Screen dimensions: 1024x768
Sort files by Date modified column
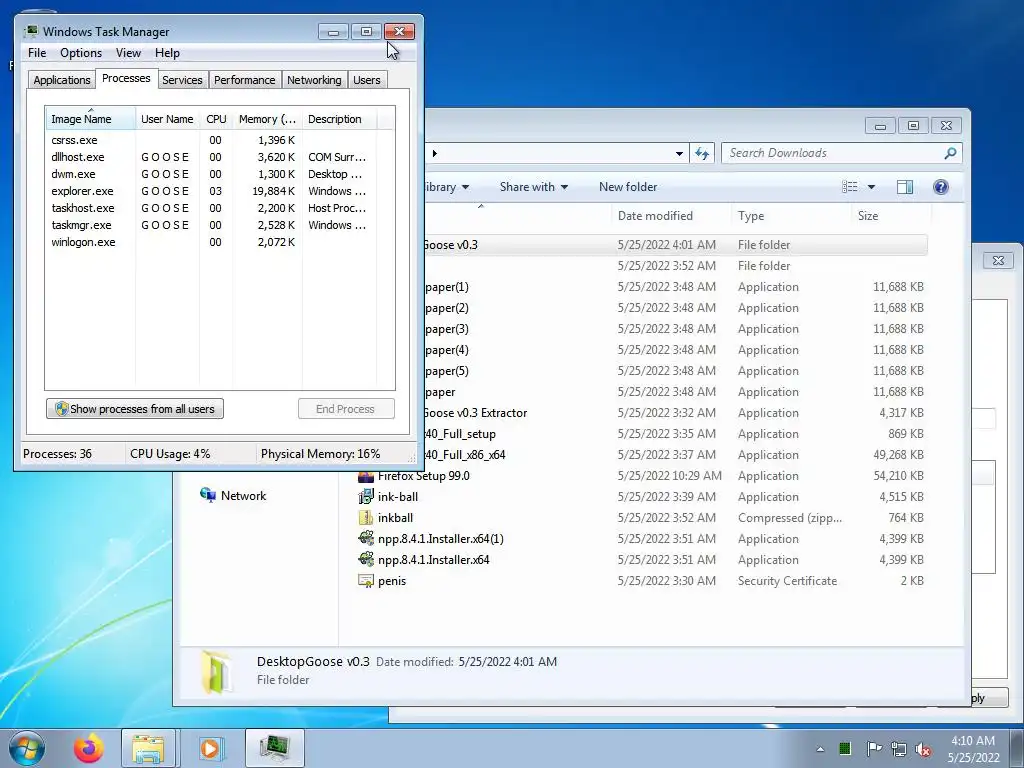671,216
